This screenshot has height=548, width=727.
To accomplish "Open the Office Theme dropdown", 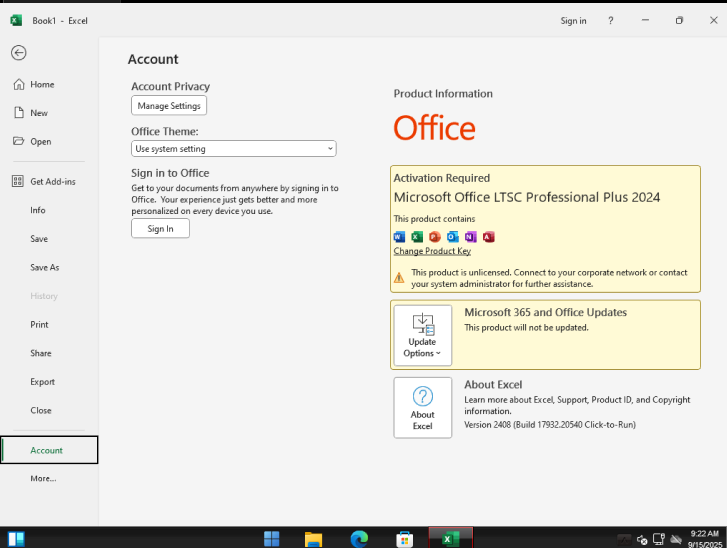I will tap(234, 149).
